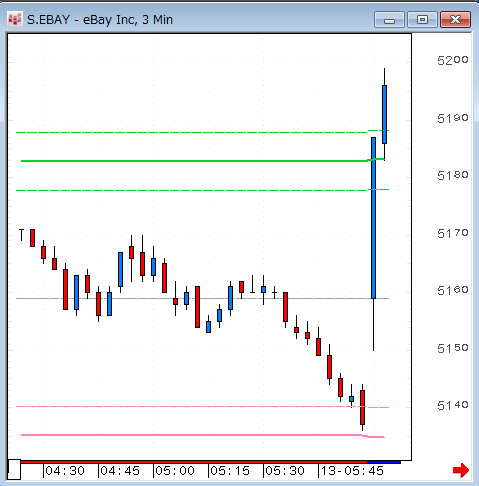Click the 05:30 time label
479x486 pixels.
click(x=285, y=471)
